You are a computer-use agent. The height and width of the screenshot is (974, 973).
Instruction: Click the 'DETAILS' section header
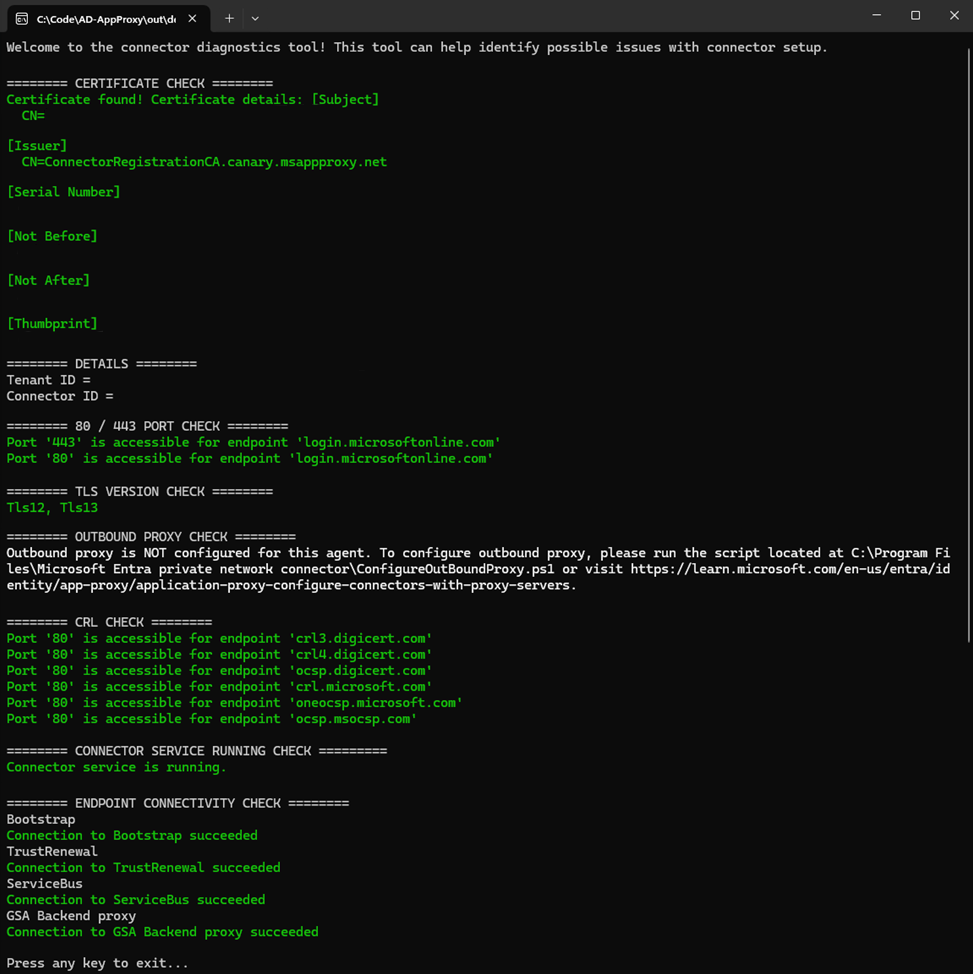(x=101, y=364)
